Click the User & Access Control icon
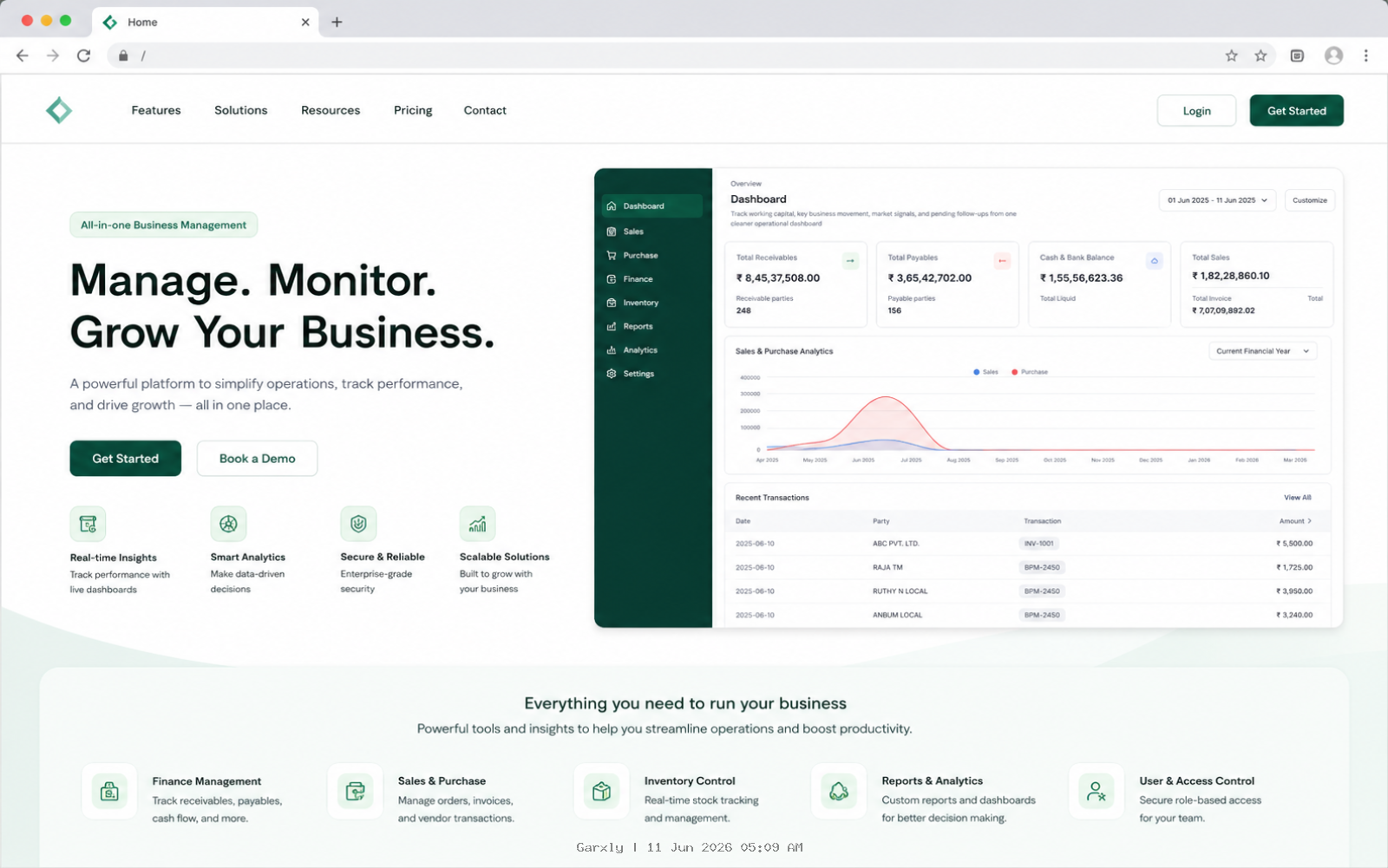 (x=1097, y=792)
